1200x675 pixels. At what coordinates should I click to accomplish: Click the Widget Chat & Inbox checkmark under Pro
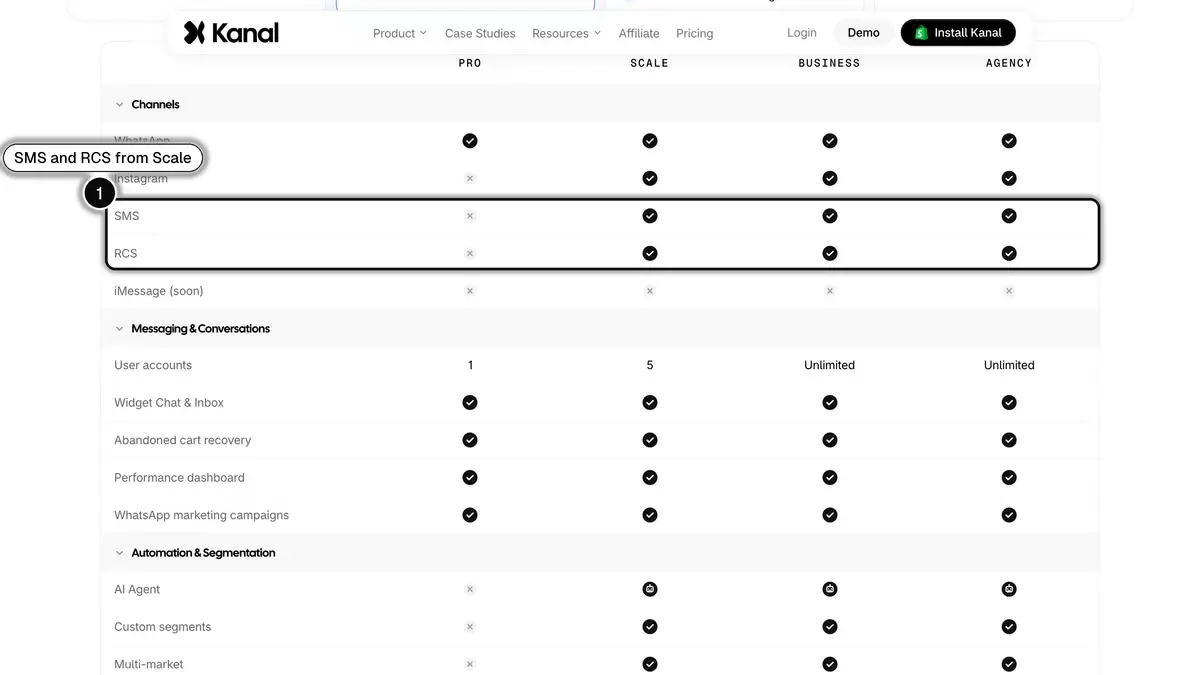click(470, 403)
